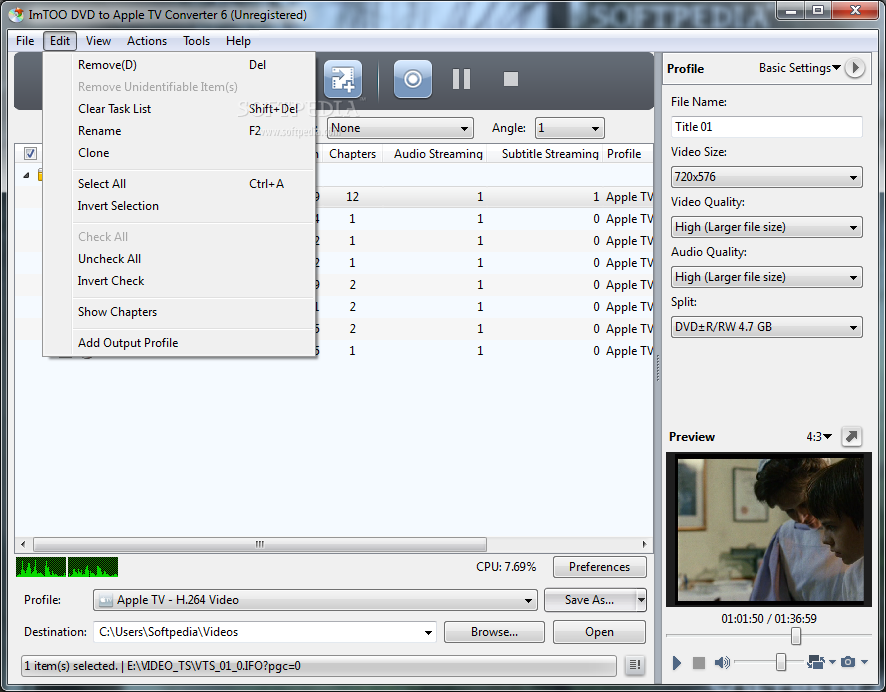Open the View menu
Viewport: 886px width, 692px height.
pos(98,41)
